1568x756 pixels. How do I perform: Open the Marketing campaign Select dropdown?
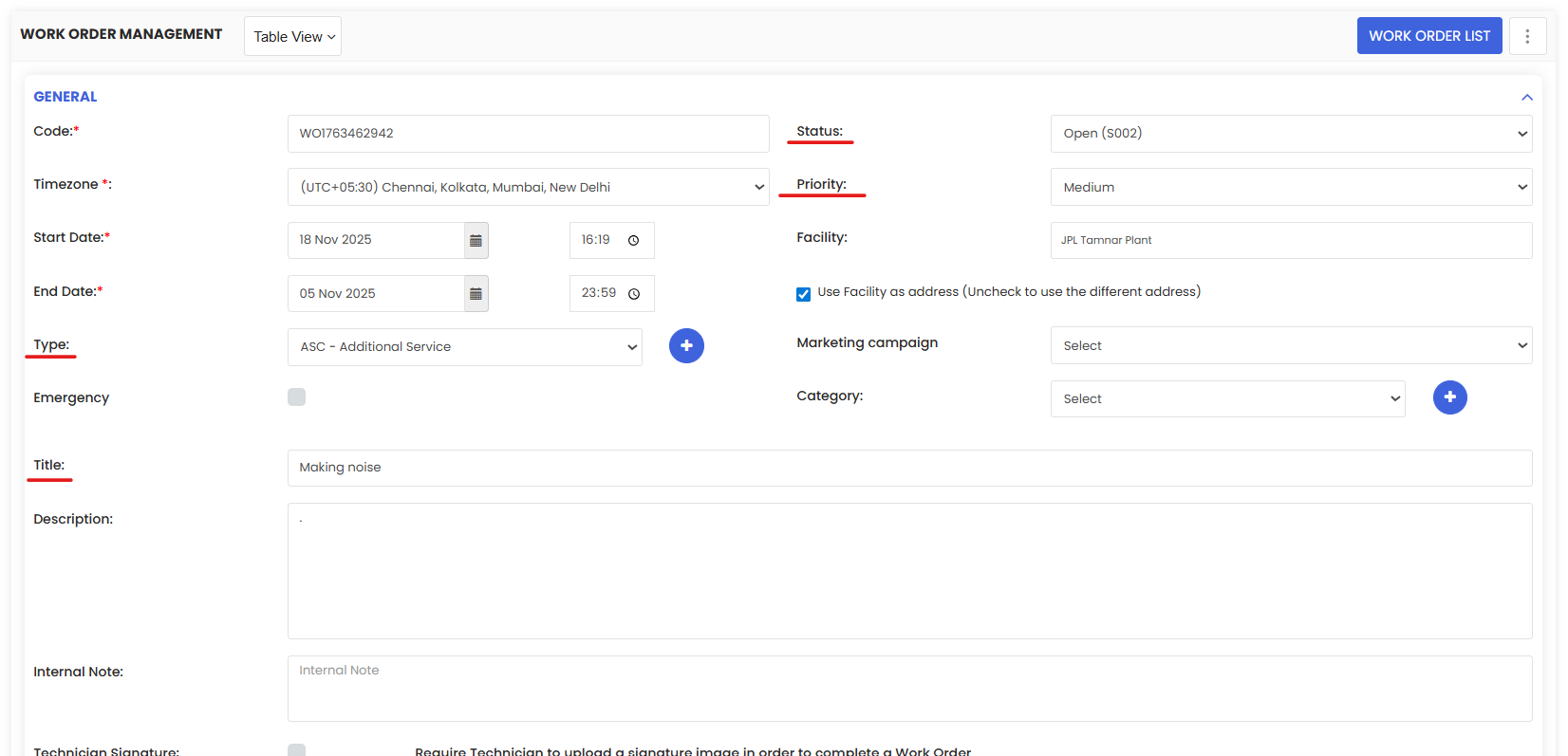click(1291, 345)
